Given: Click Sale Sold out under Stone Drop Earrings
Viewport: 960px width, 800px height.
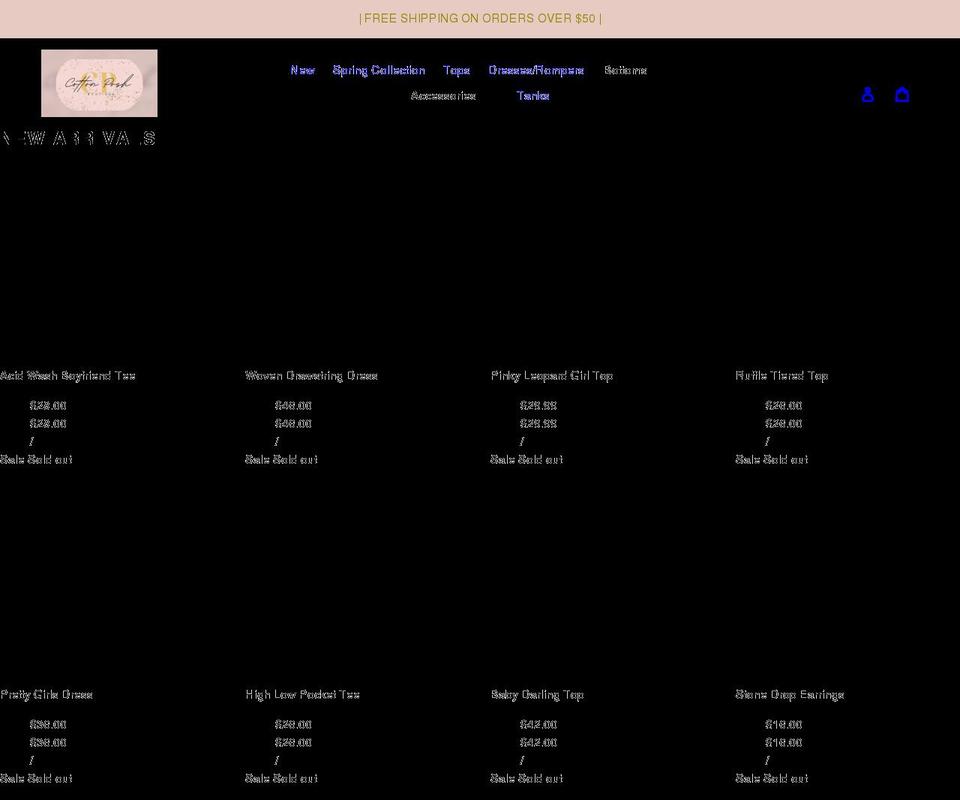Looking at the screenshot, I should tap(771, 779).
